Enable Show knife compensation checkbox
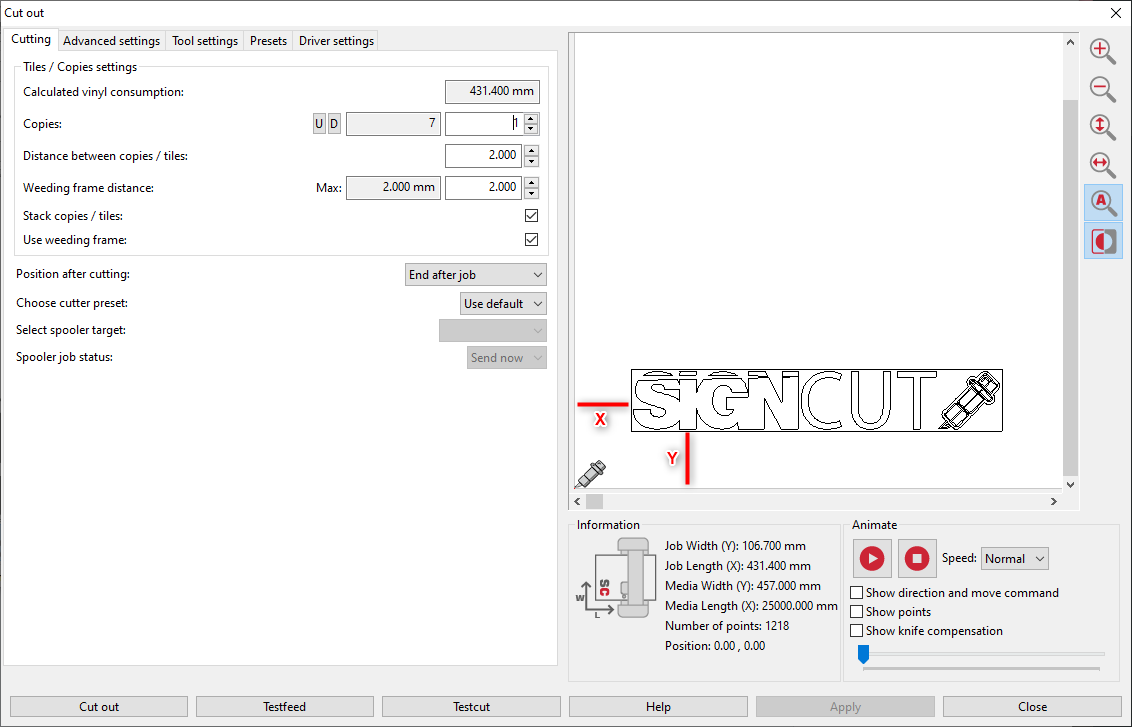Viewport: 1132px width, 727px height. click(x=856, y=630)
